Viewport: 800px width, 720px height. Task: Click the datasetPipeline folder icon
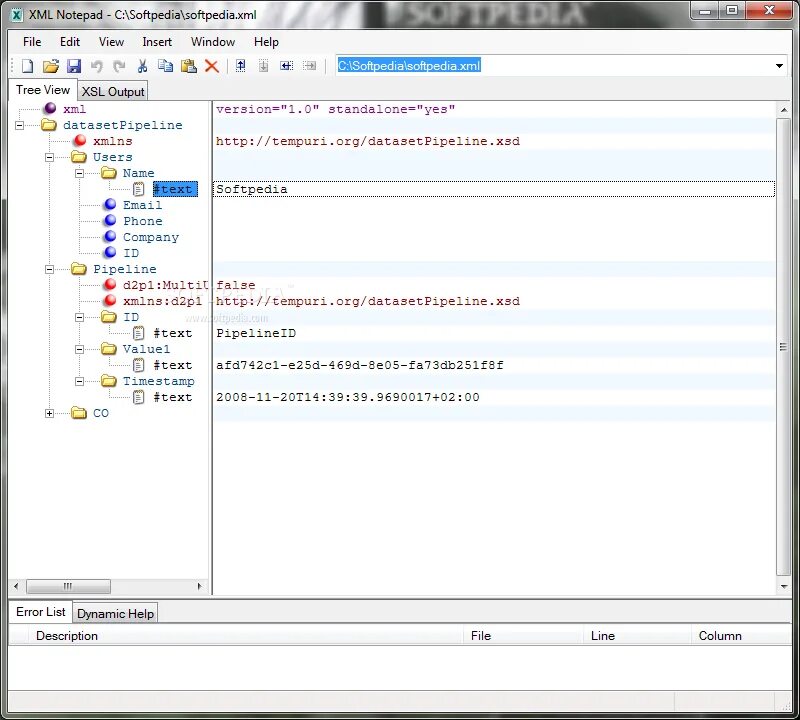[49, 125]
